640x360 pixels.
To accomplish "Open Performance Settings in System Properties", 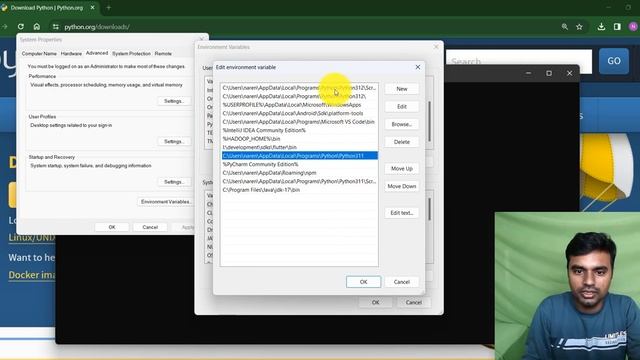I will (174, 101).
